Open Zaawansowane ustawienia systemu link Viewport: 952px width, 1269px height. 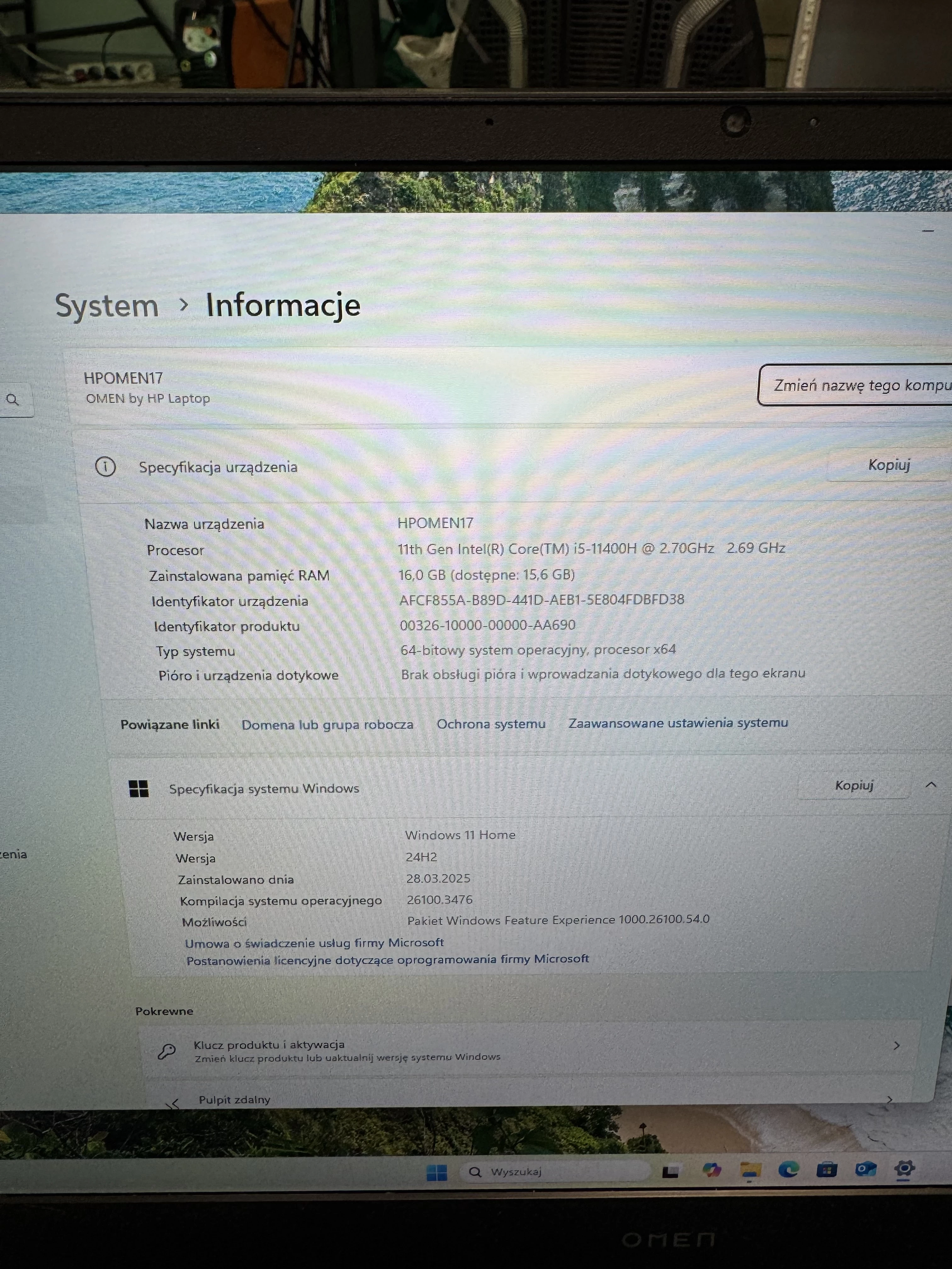pos(678,723)
